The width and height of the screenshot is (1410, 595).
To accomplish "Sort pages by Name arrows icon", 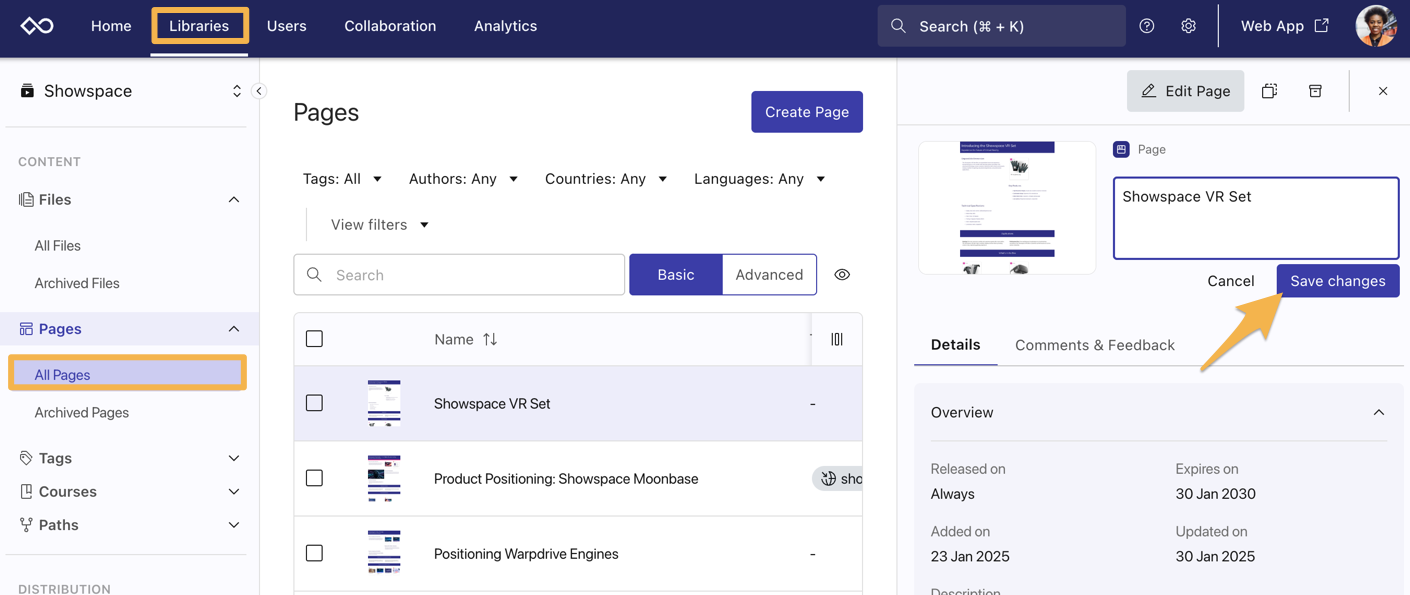I will coord(490,339).
